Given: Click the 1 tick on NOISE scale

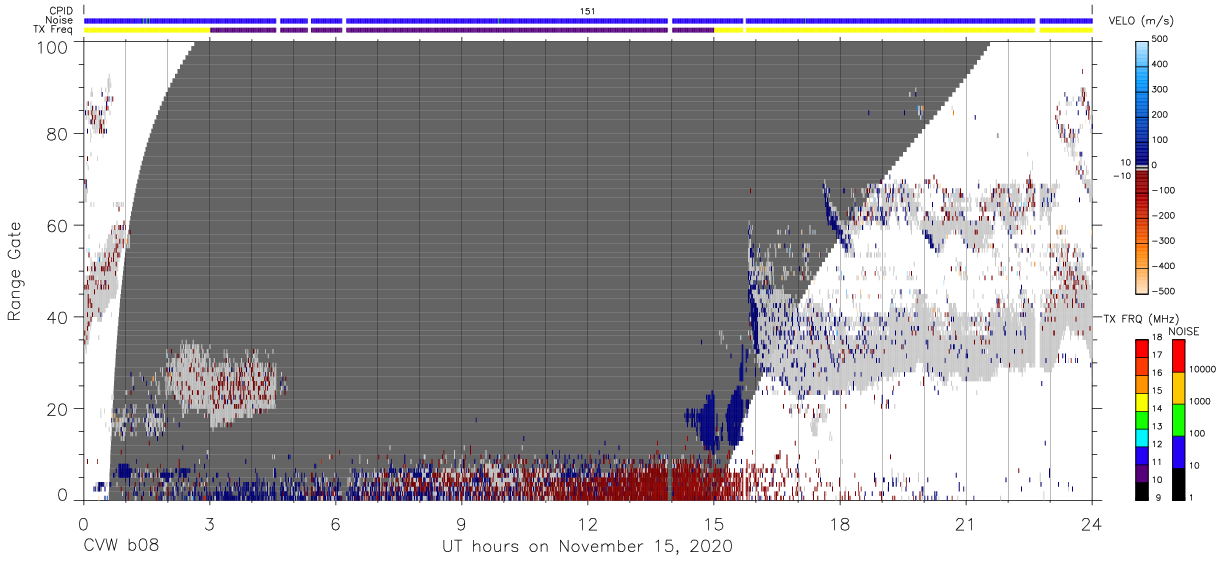Looking at the screenshot, I should tap(1193, 497).
